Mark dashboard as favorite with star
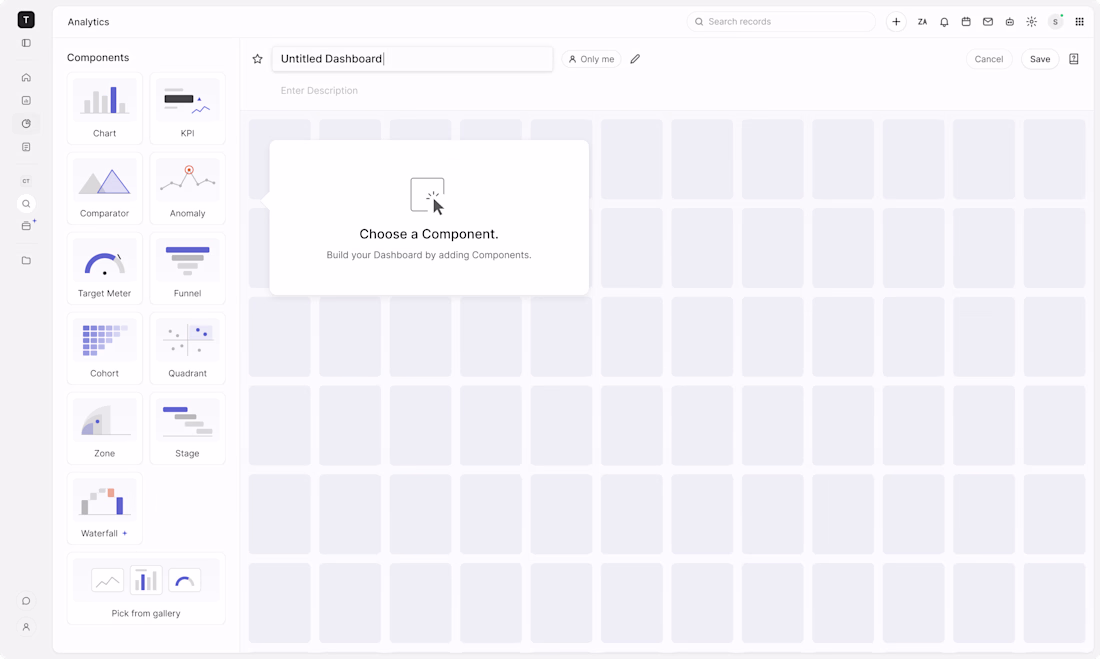The height and width of the screenshot is (659, 1100). (257, 59)
